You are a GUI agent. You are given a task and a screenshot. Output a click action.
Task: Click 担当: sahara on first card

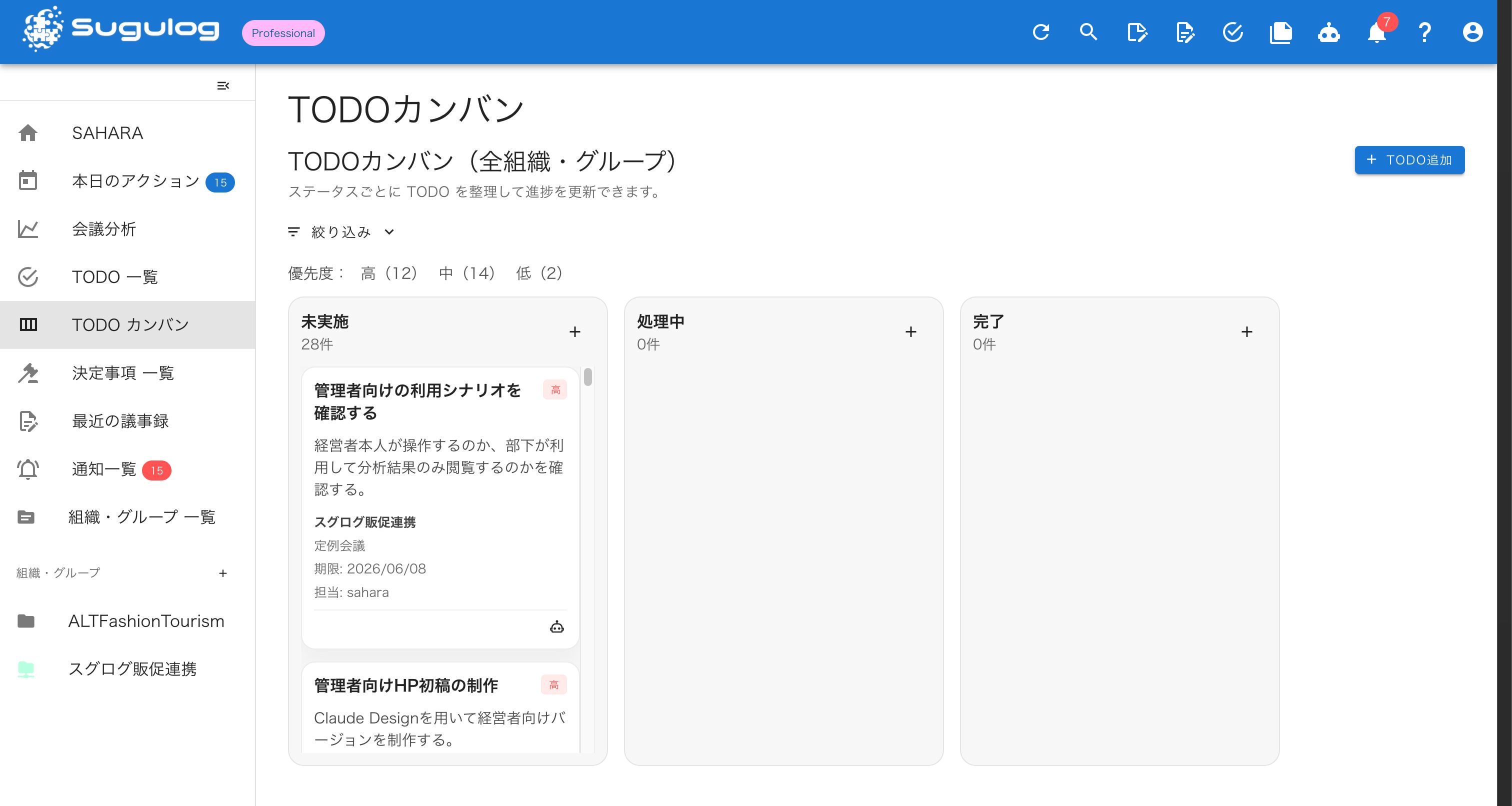351,592
